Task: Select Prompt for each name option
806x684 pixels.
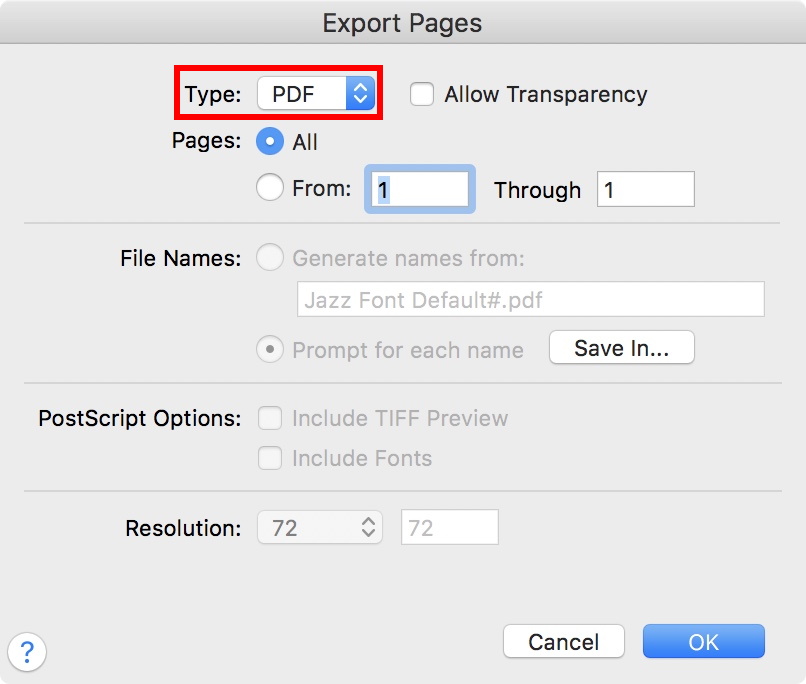Action: coord(270,350)
